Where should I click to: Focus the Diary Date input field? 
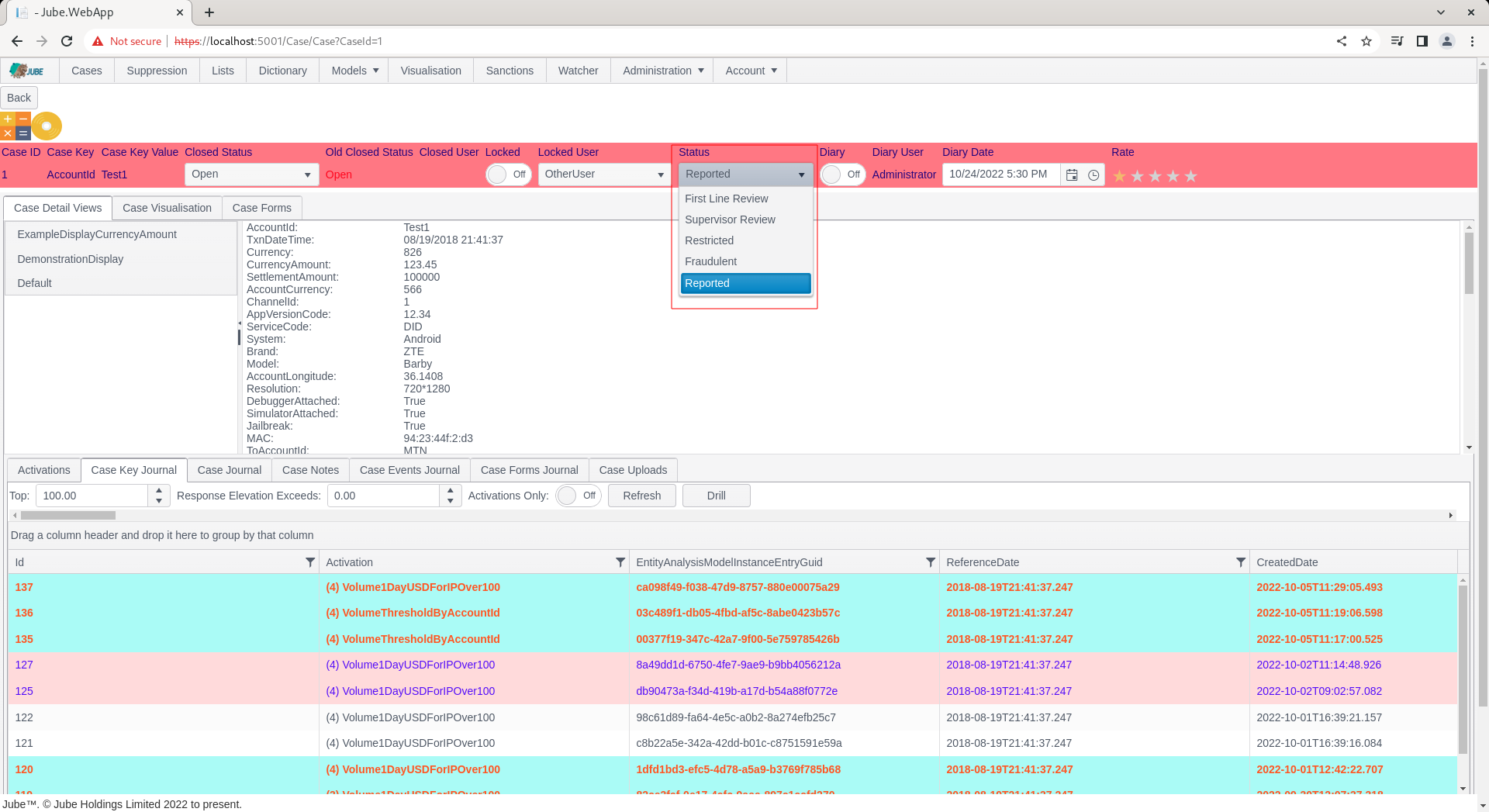click(x=1000, y=174)
